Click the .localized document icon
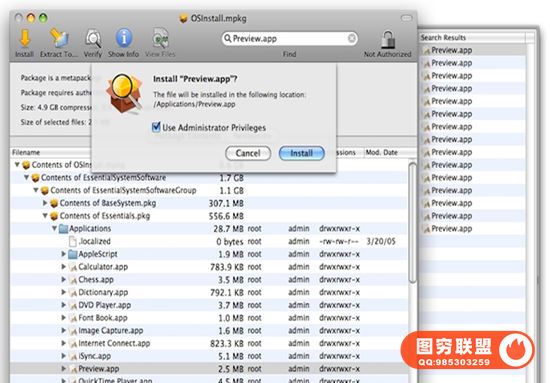The image size is (550, 383). (73, 242)
